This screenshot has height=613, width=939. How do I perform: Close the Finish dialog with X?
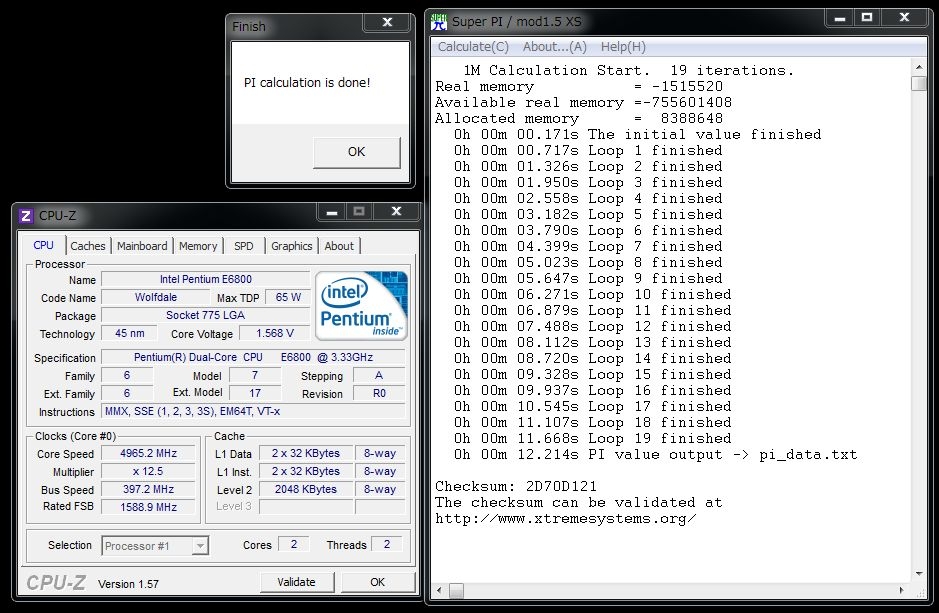tap(387, 22)
